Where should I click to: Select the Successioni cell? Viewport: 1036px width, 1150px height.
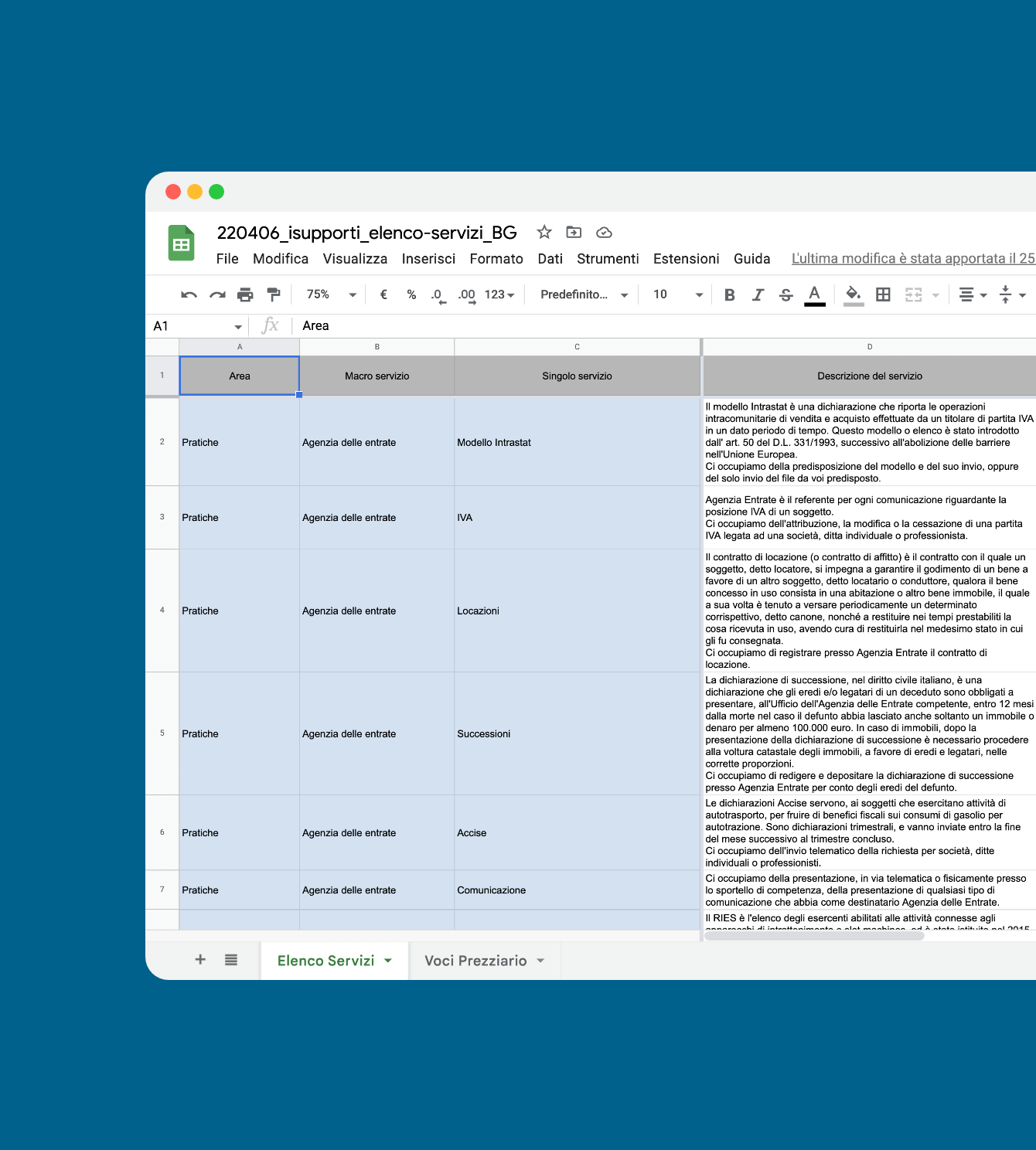(577, 733)
